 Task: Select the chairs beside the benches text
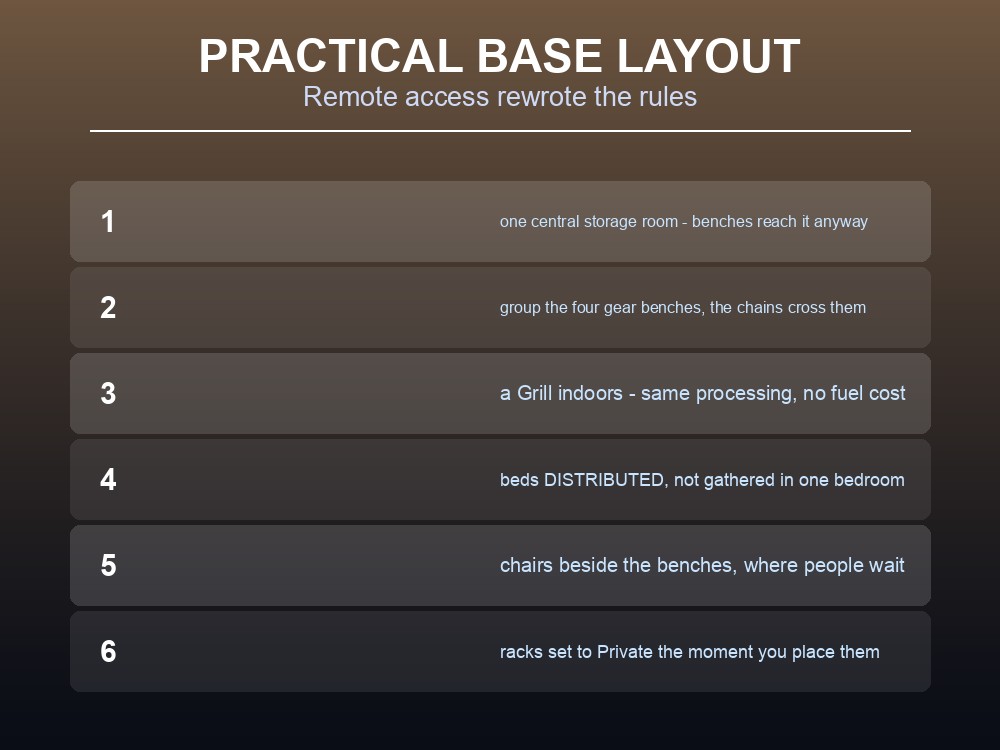click(702, 566)
